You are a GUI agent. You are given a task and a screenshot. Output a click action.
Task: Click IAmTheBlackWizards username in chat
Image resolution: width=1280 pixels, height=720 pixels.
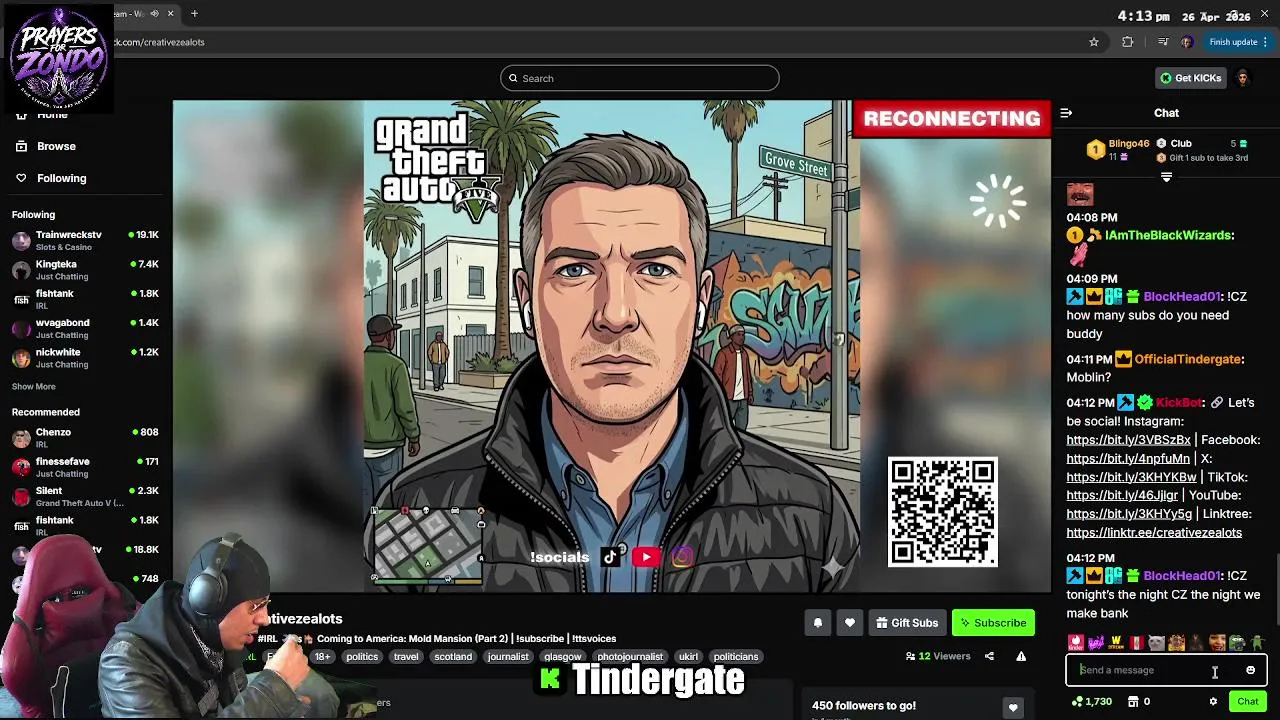(x=1169, y=235)
